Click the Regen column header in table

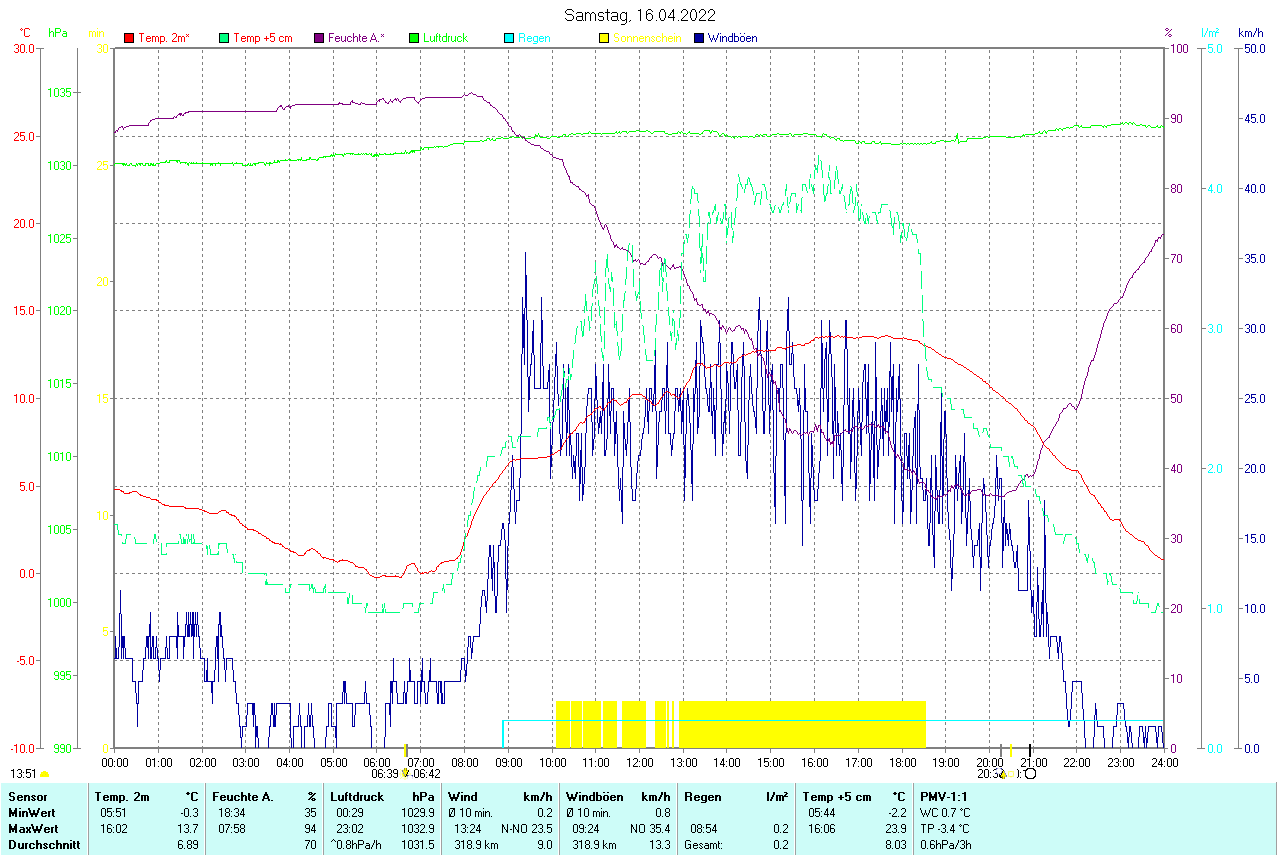point(702,797)
